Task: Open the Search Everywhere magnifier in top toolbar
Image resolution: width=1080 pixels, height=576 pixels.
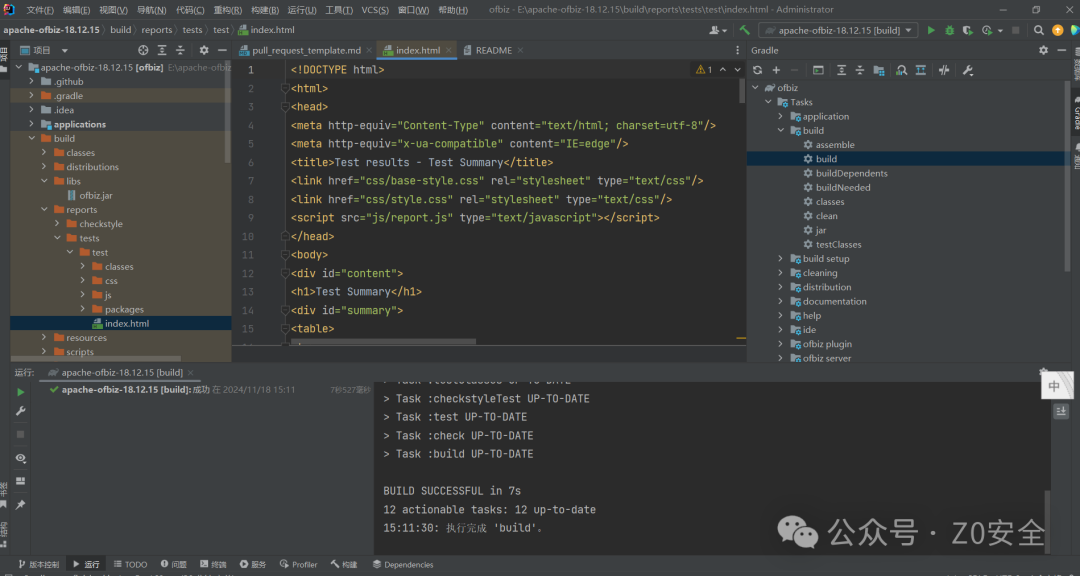Action: click(x=1039, y=30)
